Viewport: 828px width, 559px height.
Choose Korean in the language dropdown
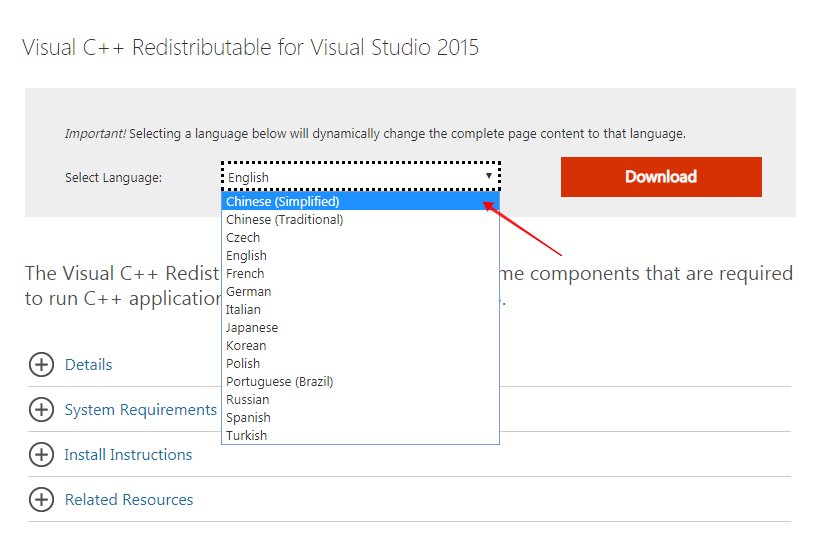246,346
